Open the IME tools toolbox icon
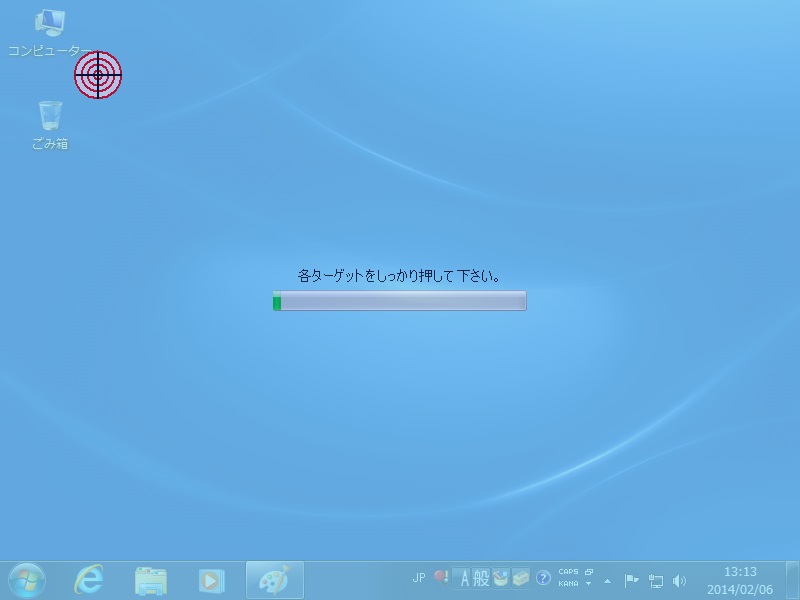The height and width of the screenshot is (600, 800). [x=521, y=578]
